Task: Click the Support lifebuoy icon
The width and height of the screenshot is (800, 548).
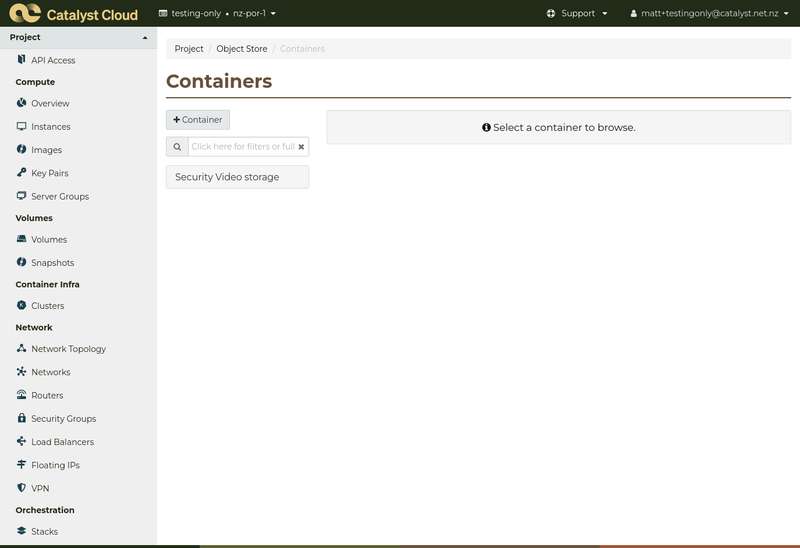Action: click(x=551, y=13)
